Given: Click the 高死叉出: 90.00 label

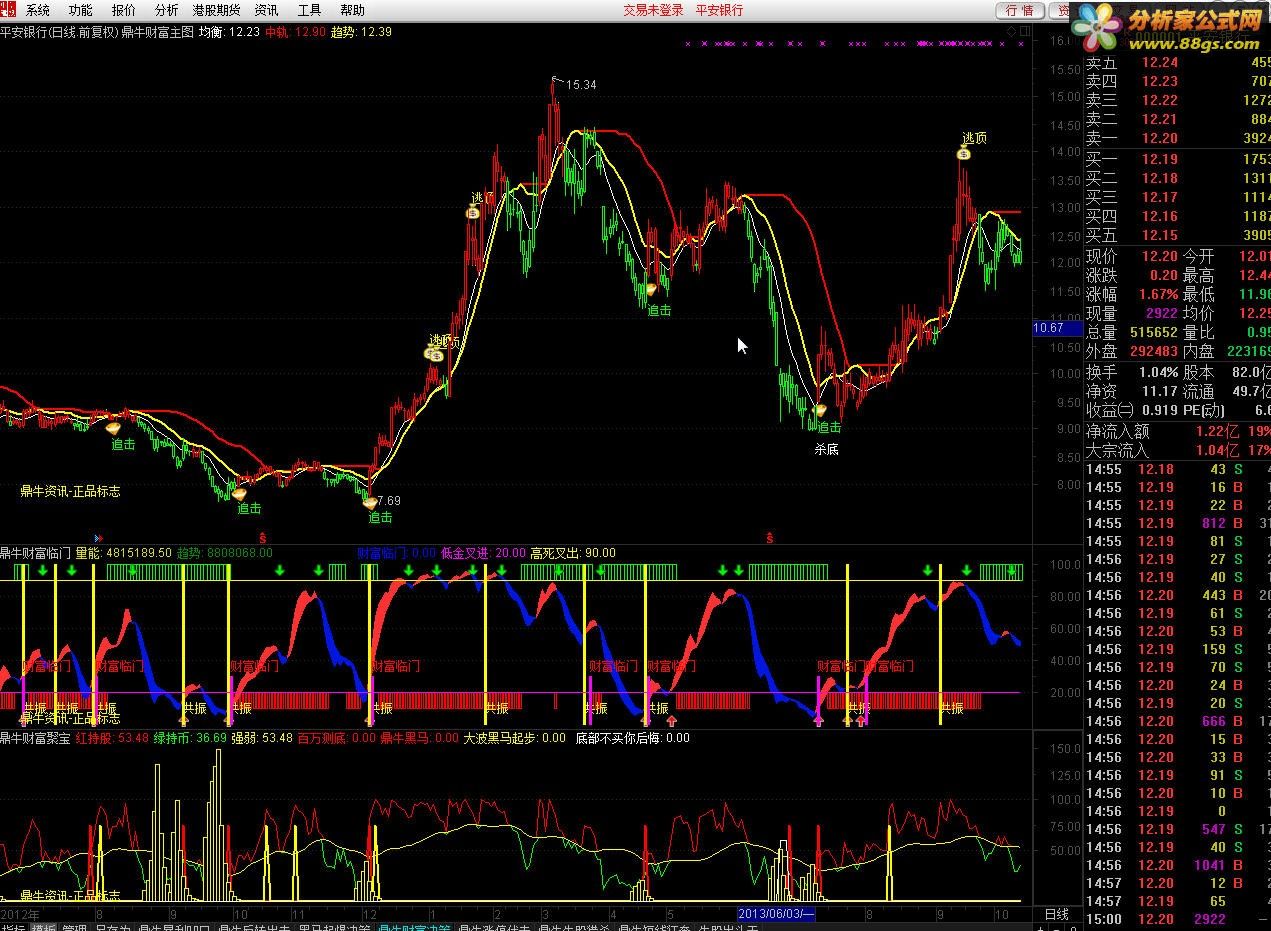Looking at the screenshot, I should click(573, 553).
